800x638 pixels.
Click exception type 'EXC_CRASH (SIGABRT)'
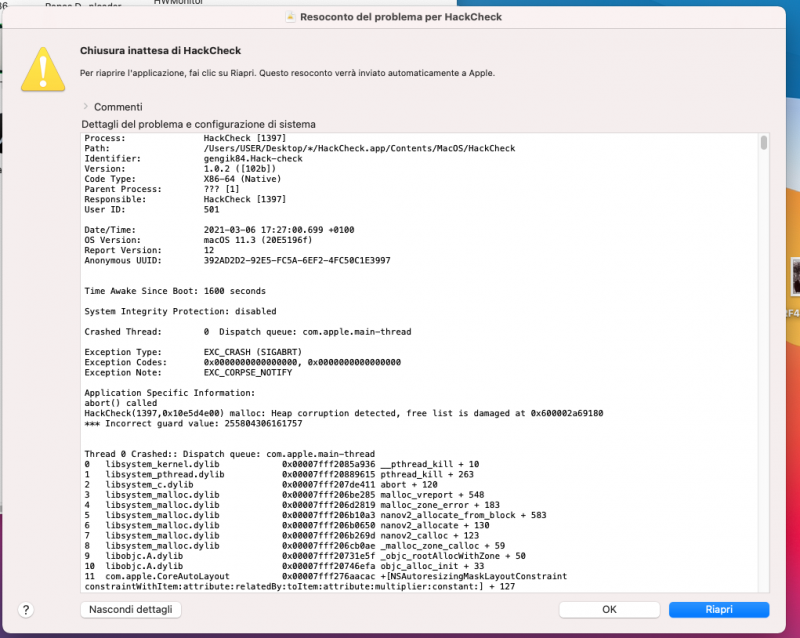253,352
